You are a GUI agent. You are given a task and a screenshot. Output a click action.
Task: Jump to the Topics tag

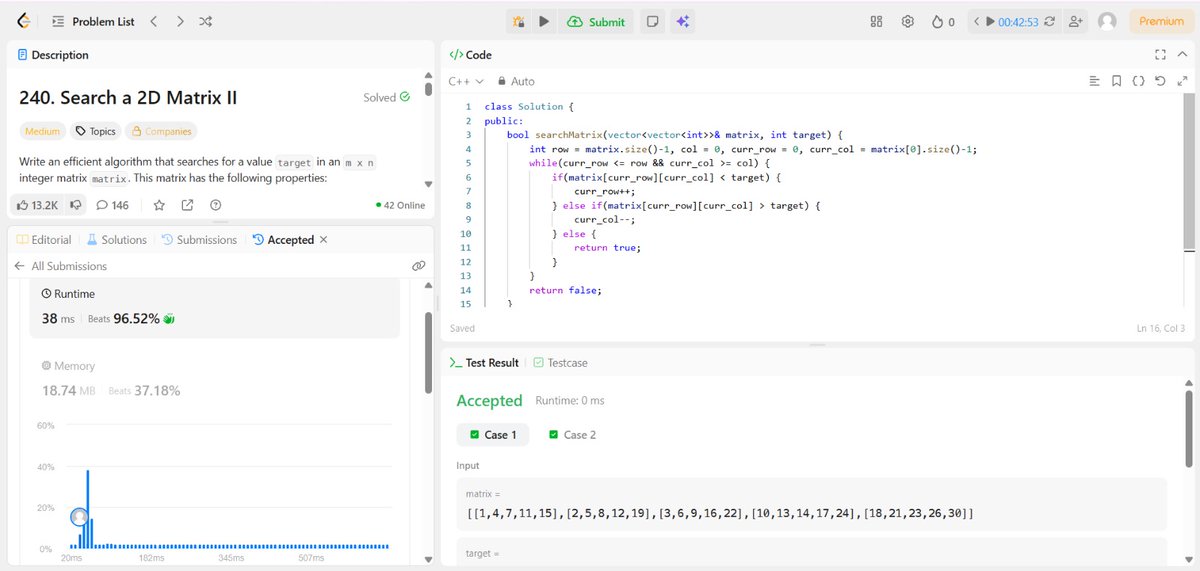click(x=96, y=131)
